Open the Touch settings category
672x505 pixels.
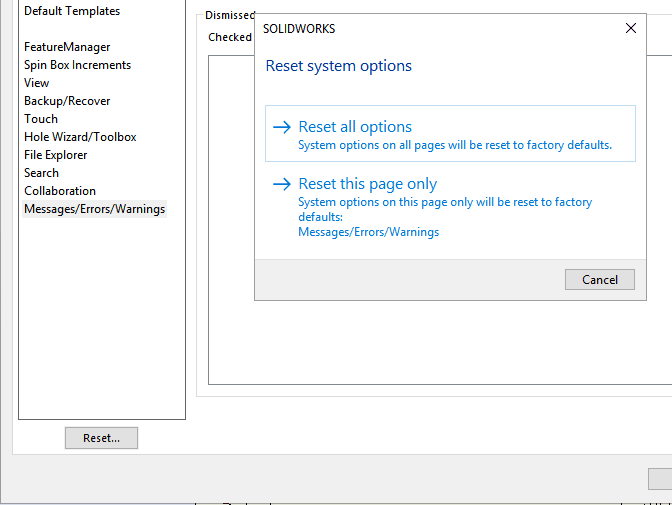41,119
